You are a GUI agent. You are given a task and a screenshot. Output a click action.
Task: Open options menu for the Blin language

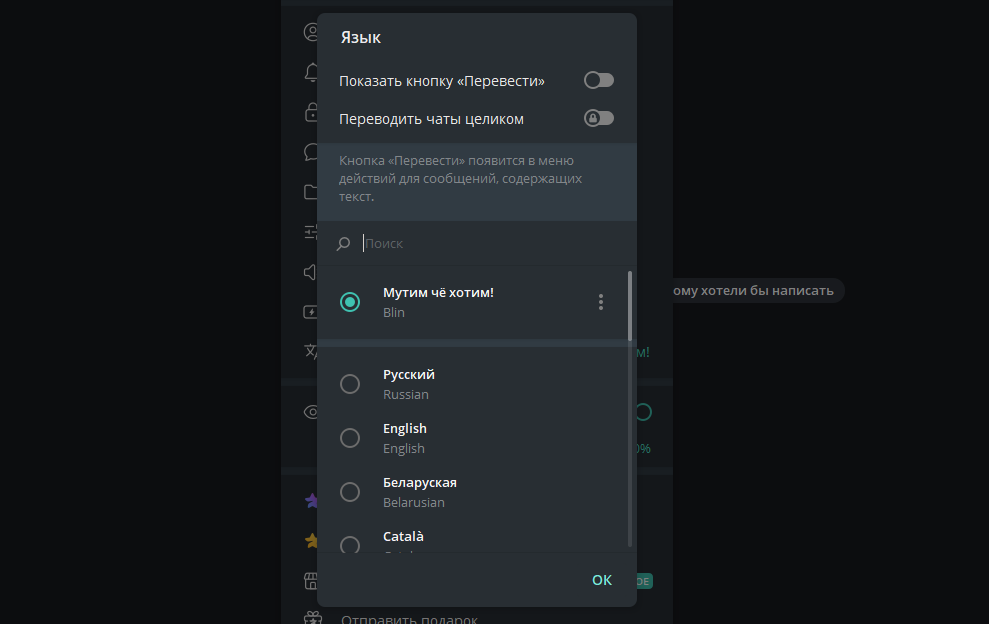click(x=601, y=302)
